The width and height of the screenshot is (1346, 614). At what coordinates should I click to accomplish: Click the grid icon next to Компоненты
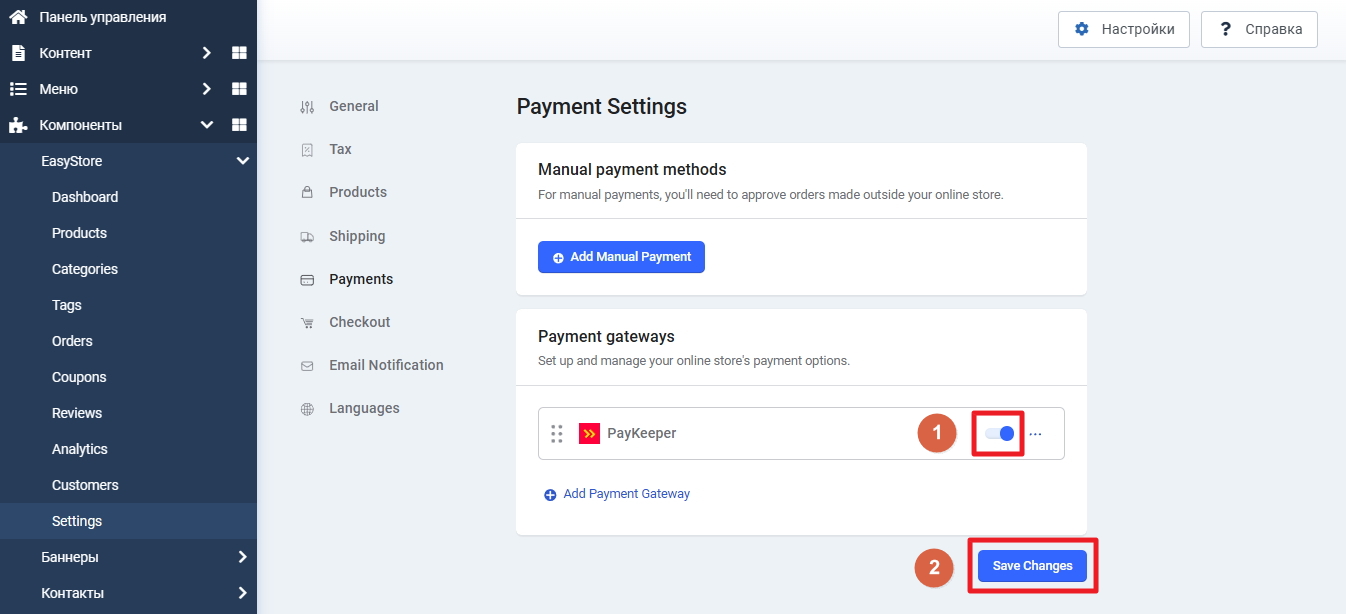tap(239, 125)
